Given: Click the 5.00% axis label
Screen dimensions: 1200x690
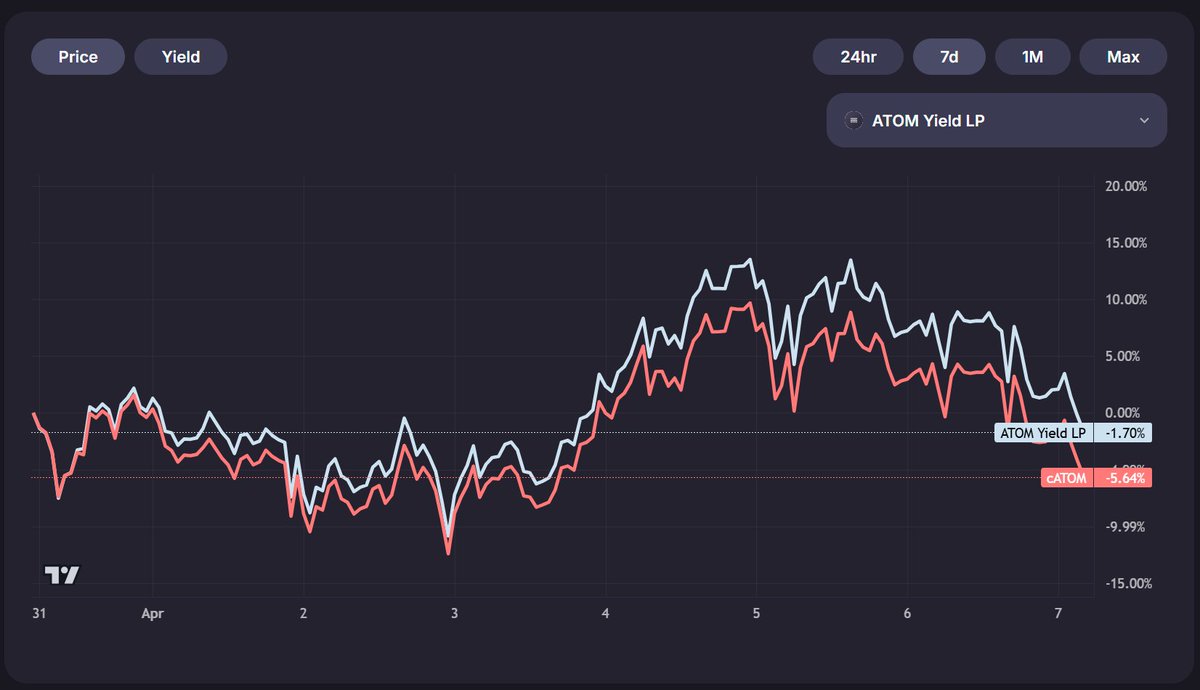Looking at the screenshot, I should (1125, 356).
